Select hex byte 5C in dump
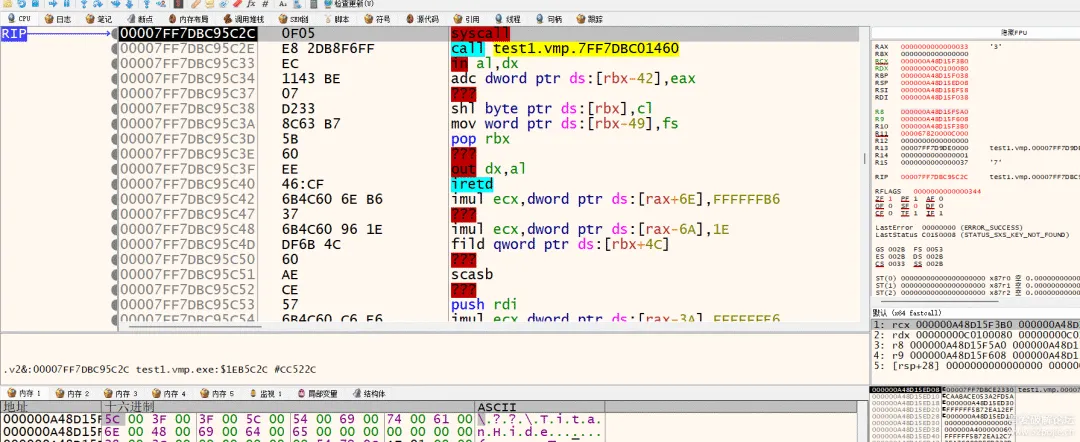 (x=113, y=419)
